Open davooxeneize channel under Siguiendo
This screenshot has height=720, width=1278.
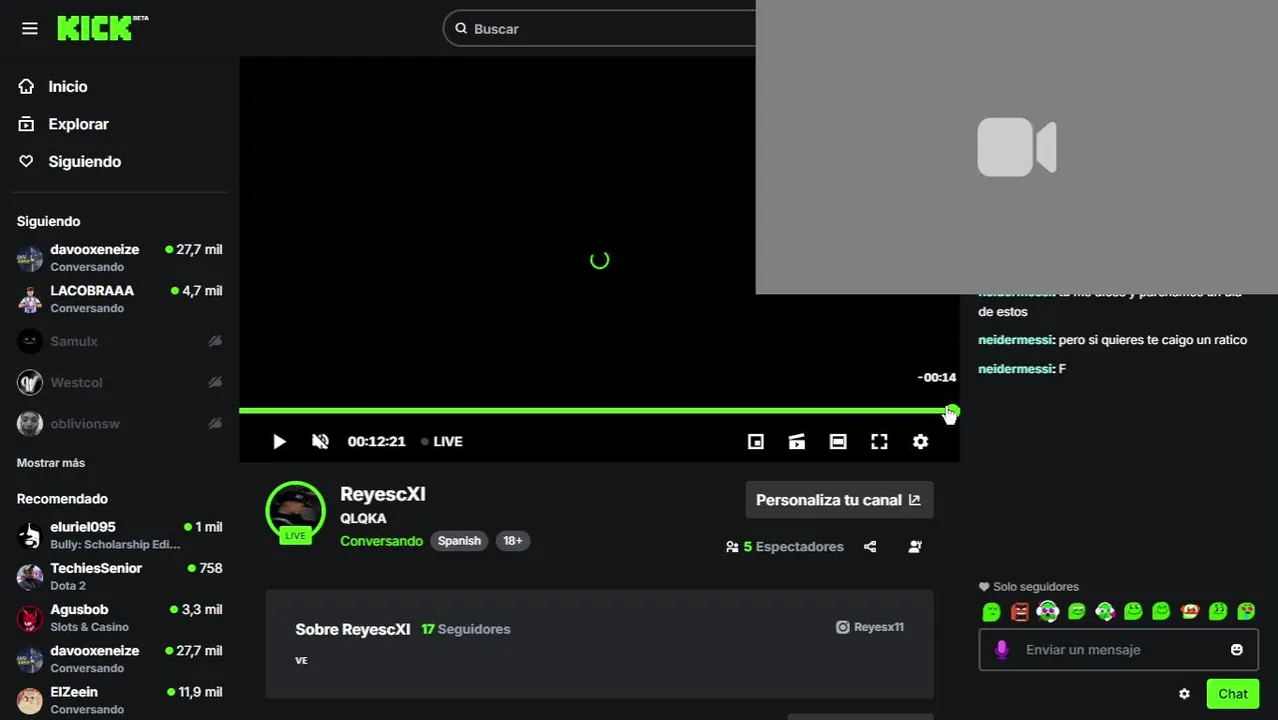click(x=120, y=257)
